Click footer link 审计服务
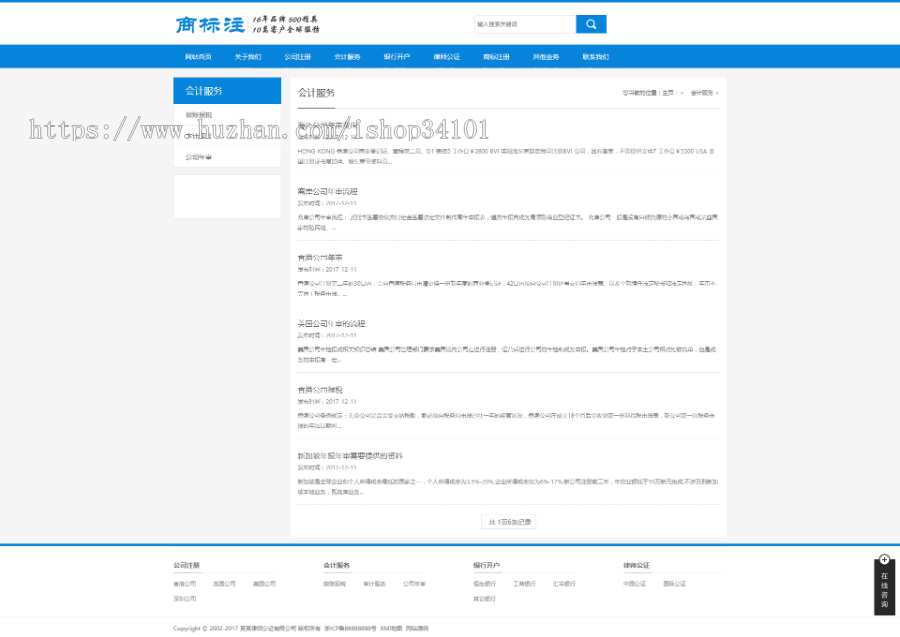900x637 pixels. pyautogui.click(x=374, y=584)
